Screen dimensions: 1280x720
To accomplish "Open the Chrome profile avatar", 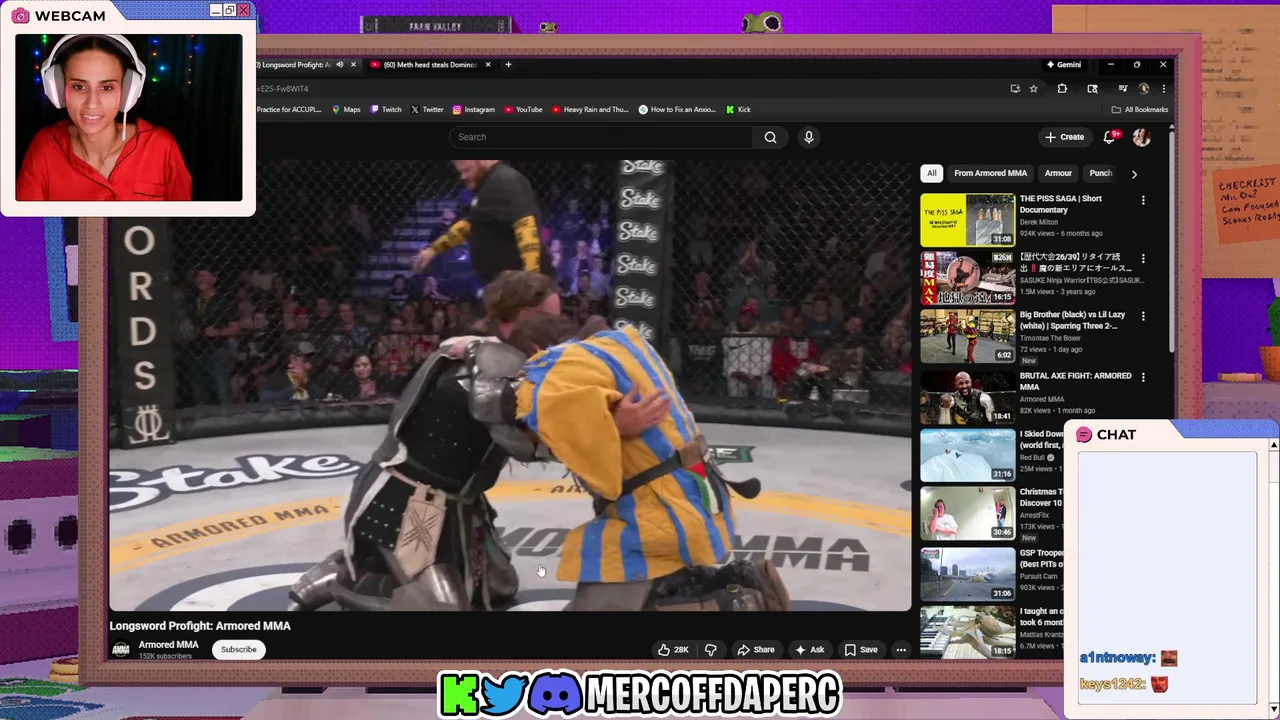I will pyautogui.click(x=1144, y=89).
